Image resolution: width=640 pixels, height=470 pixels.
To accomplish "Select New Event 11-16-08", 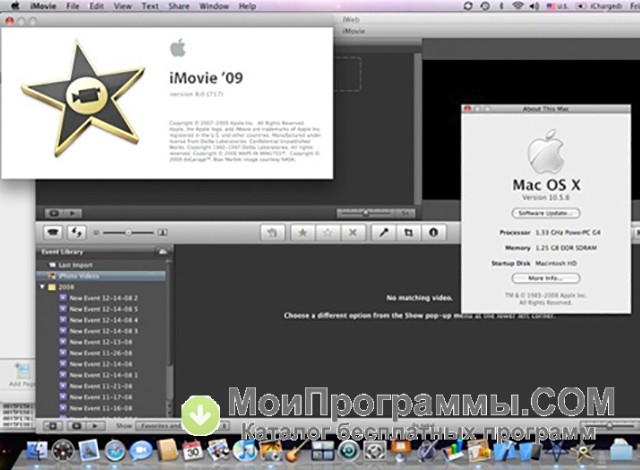I will (x=102, y=408).
